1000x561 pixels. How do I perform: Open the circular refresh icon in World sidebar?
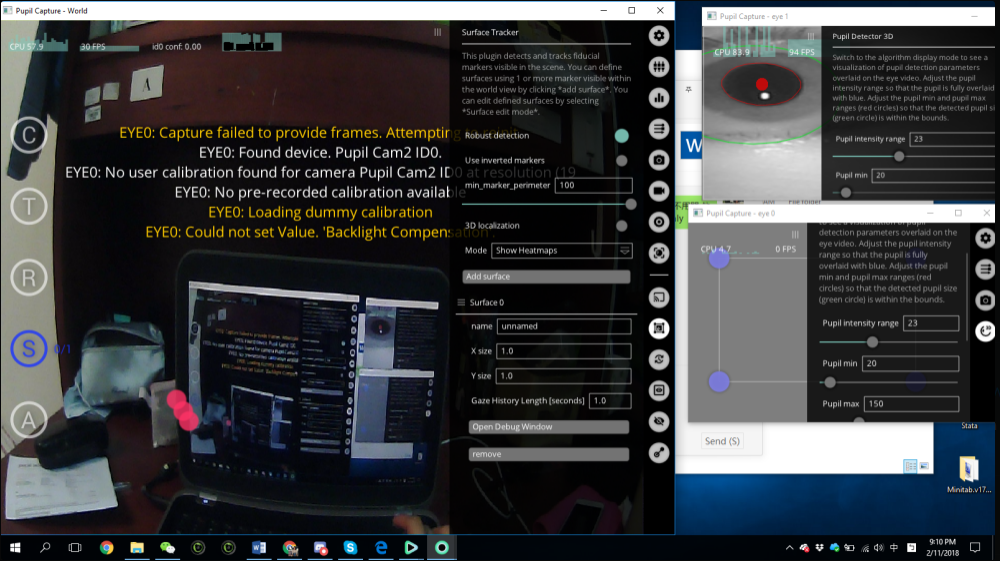pyautogui.click(x=659, y=360)
